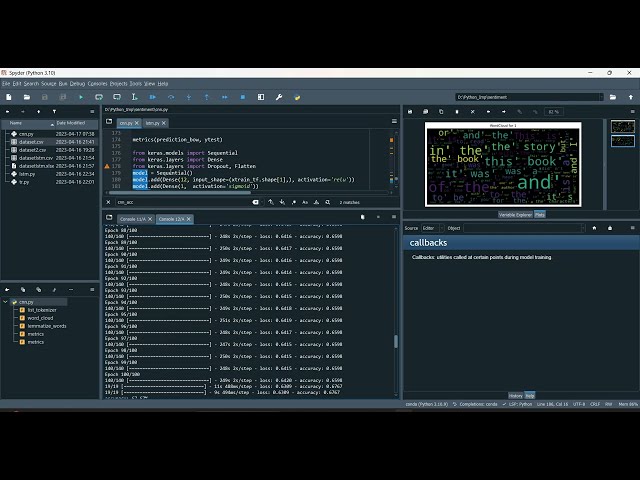This screenshot has width=640, height=480.
Task: Browse editor tabs button beside cnn.py tab
Action: click(109, 122)
